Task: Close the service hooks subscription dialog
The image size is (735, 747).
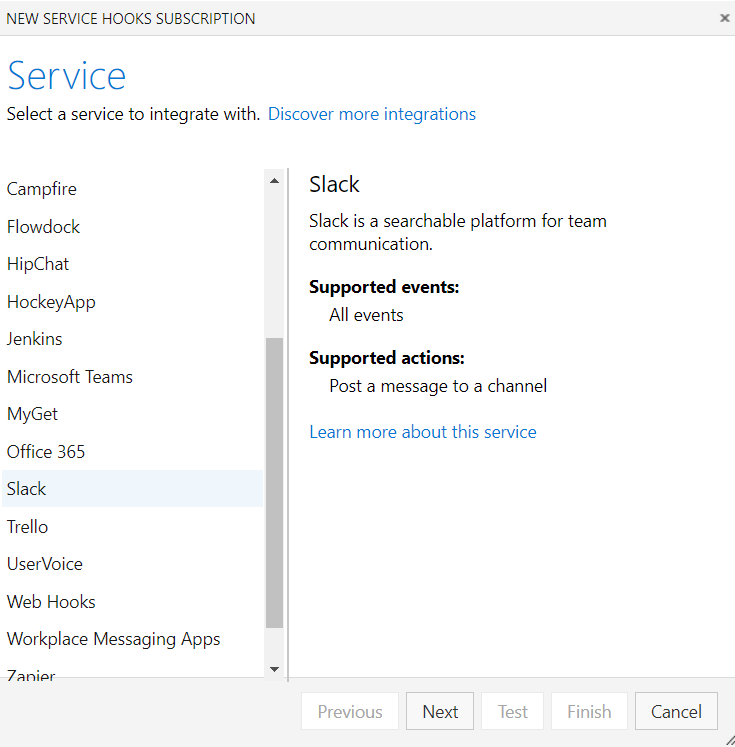Action: point(724,18)
